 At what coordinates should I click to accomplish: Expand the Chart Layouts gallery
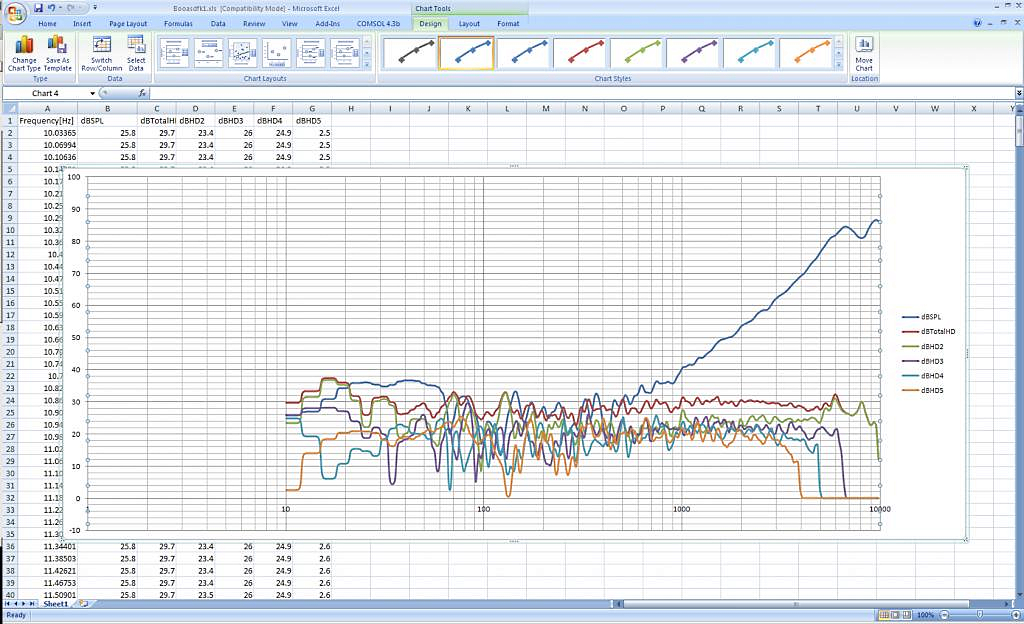click(x=367, y=65)
